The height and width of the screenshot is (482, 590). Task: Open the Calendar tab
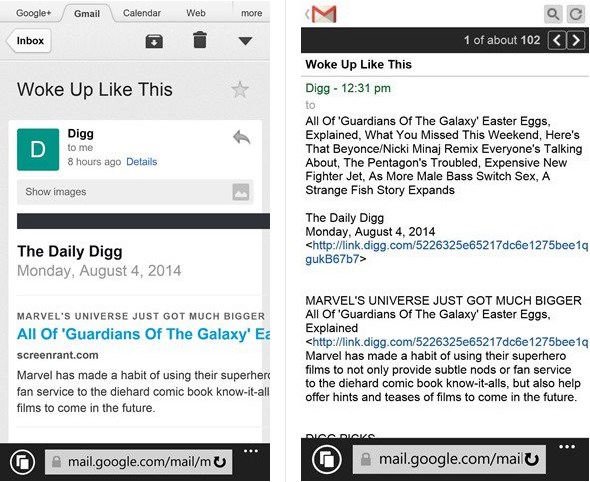click(142, 13)
